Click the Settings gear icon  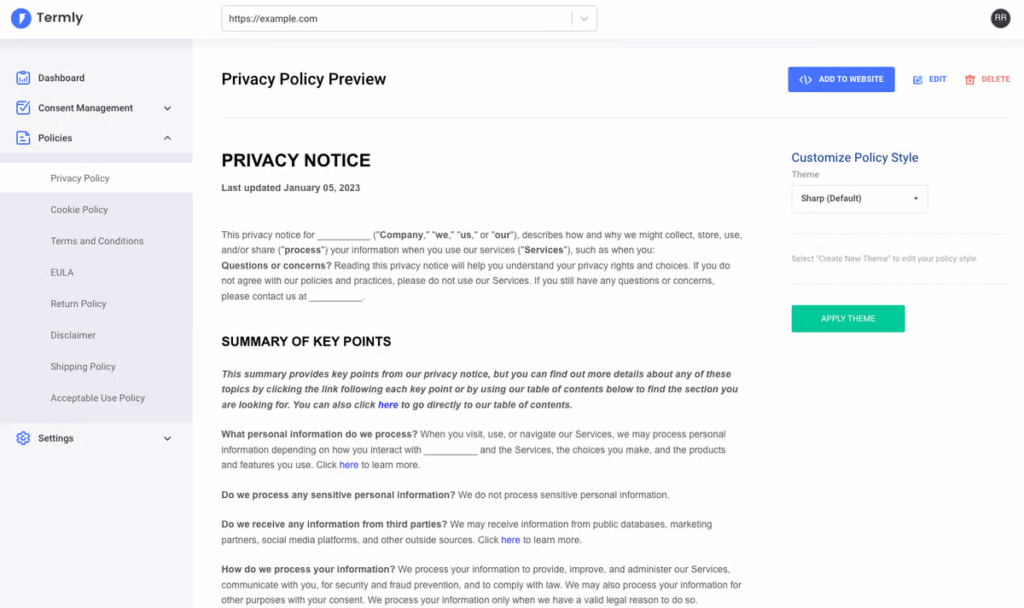[x=23, y=438]
